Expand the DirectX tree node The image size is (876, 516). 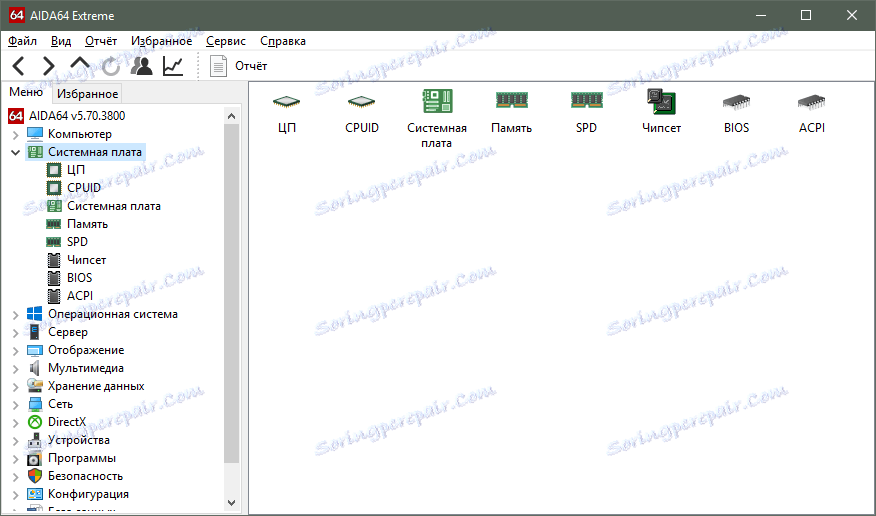point(16,423)
